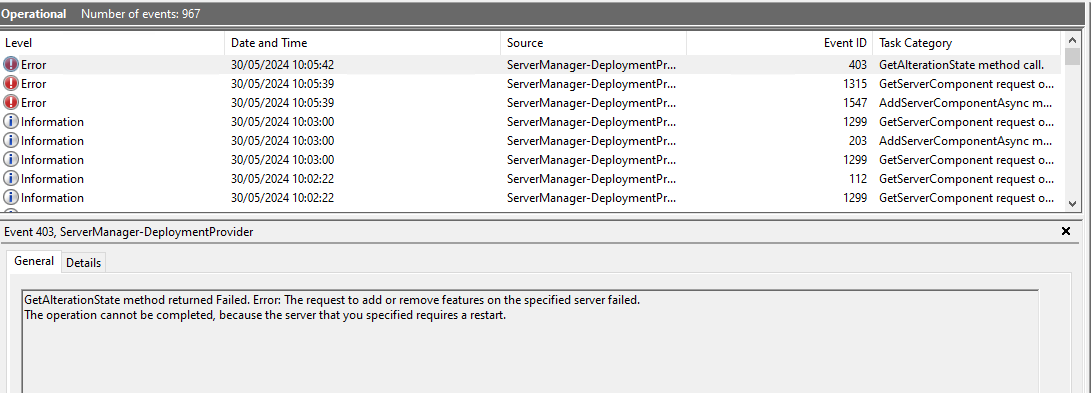Open the General tab
Image resolution: width=1091 pixels, height=393 pixels.
click(x=33, y=261)
